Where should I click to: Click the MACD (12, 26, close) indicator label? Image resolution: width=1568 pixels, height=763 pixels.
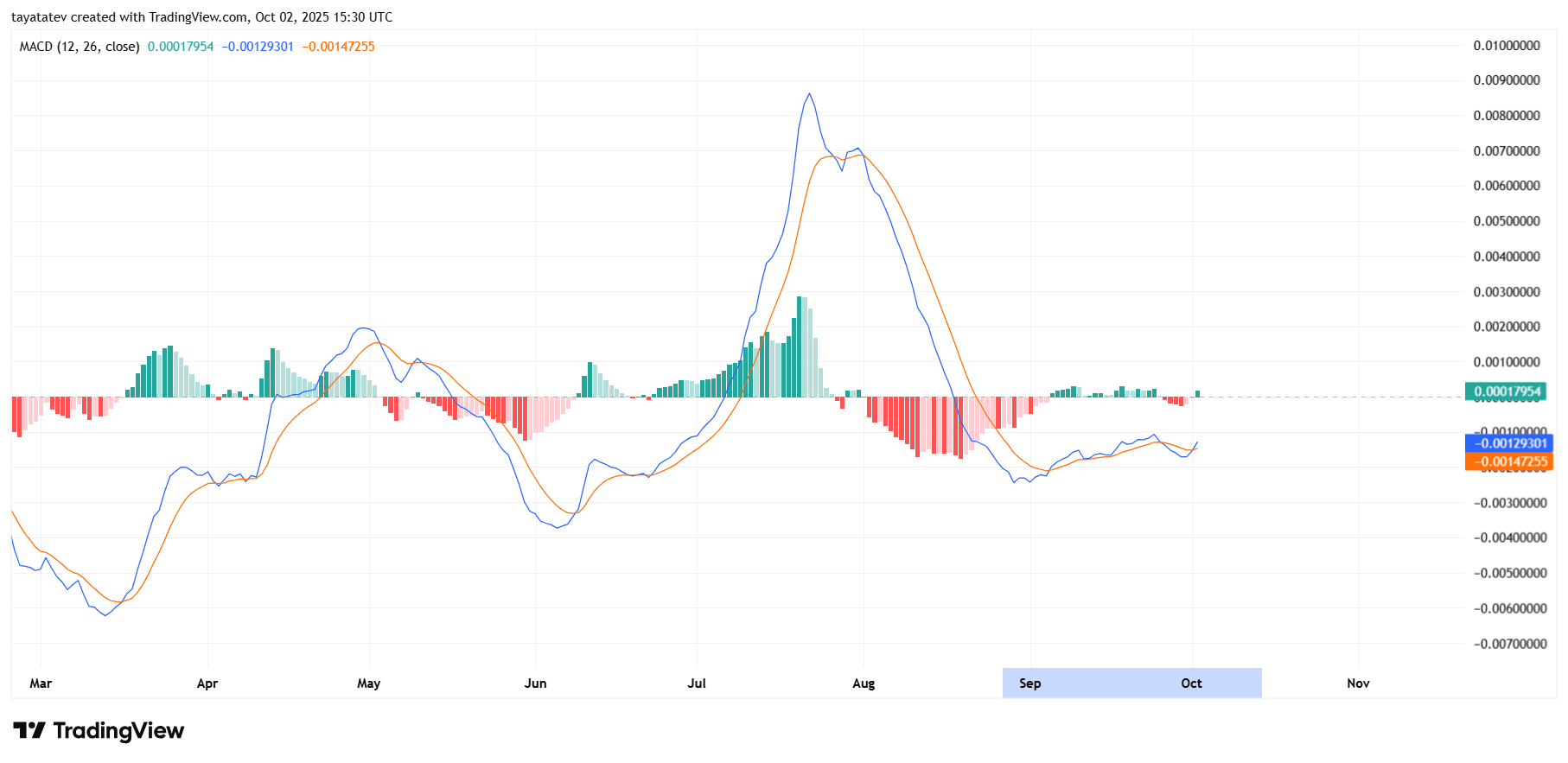pos(80,47)
